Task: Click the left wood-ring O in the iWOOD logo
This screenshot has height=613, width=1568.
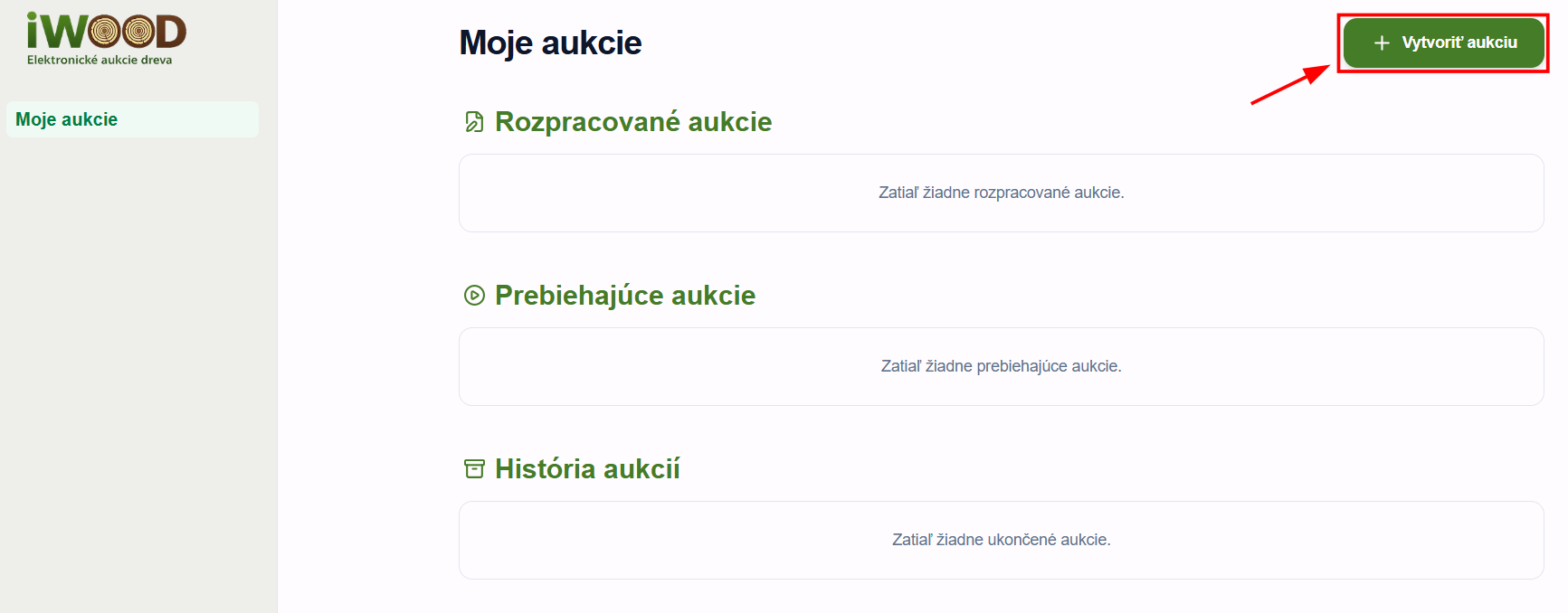Action: coord(106,33)
